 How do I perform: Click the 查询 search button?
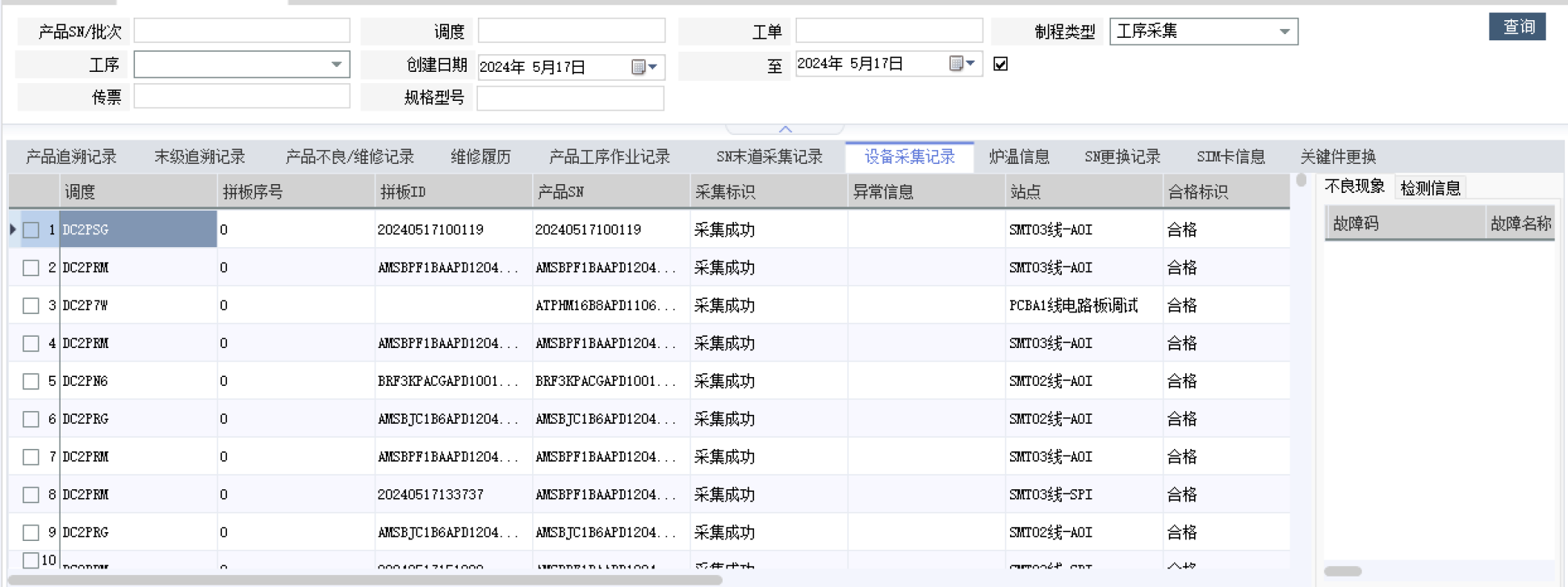tap(1517, 27)
